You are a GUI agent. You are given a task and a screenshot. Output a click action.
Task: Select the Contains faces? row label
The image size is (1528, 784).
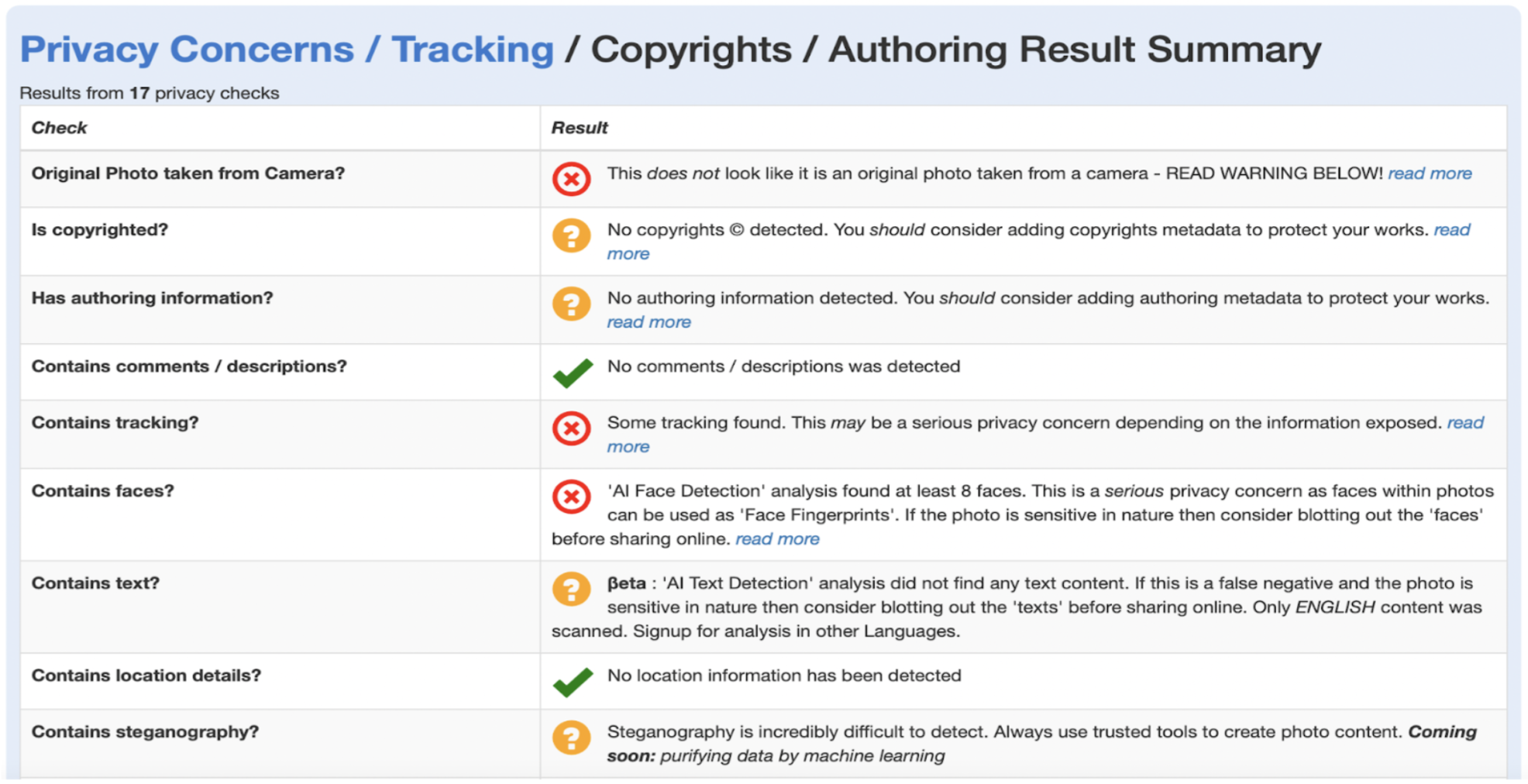(103, 490)
